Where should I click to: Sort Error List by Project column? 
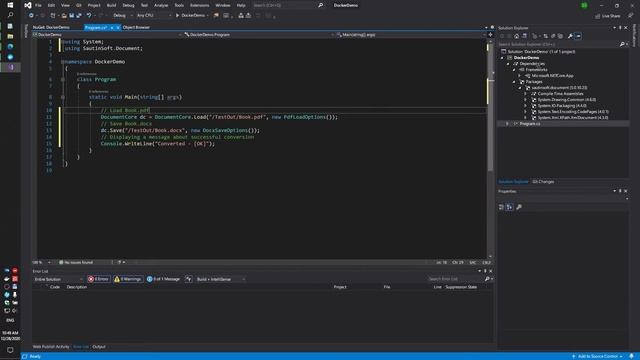[340, 287]
